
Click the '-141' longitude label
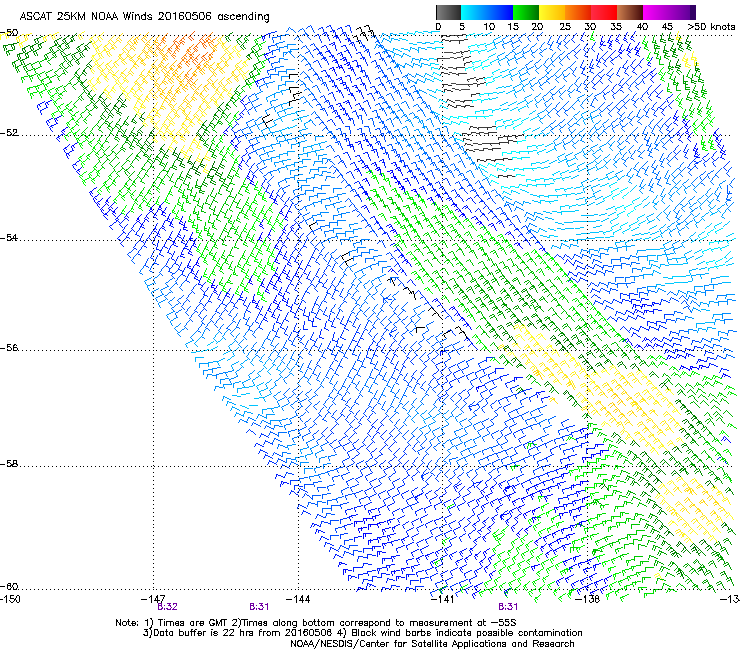coord(443,599)
